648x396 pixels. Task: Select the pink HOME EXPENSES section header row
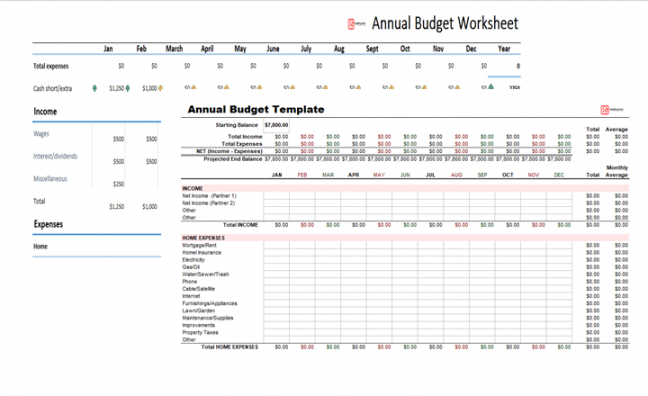tap(405, 238)
